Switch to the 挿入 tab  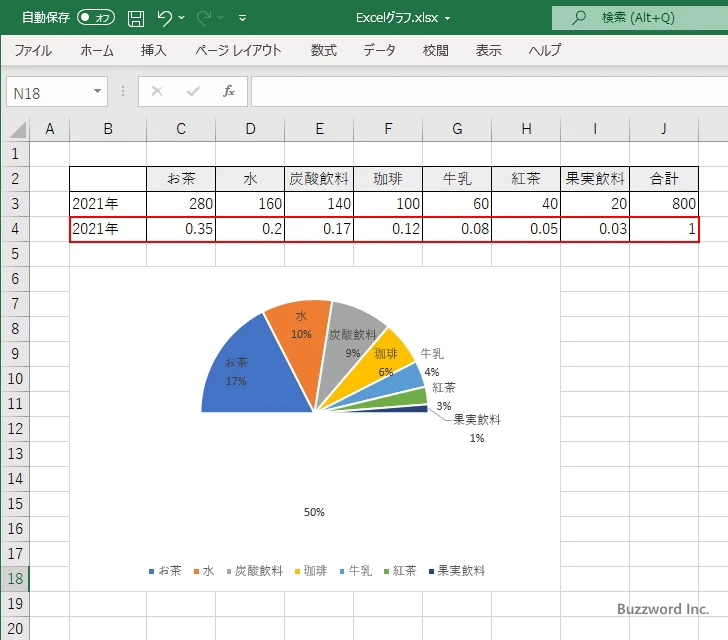[154, 50]
